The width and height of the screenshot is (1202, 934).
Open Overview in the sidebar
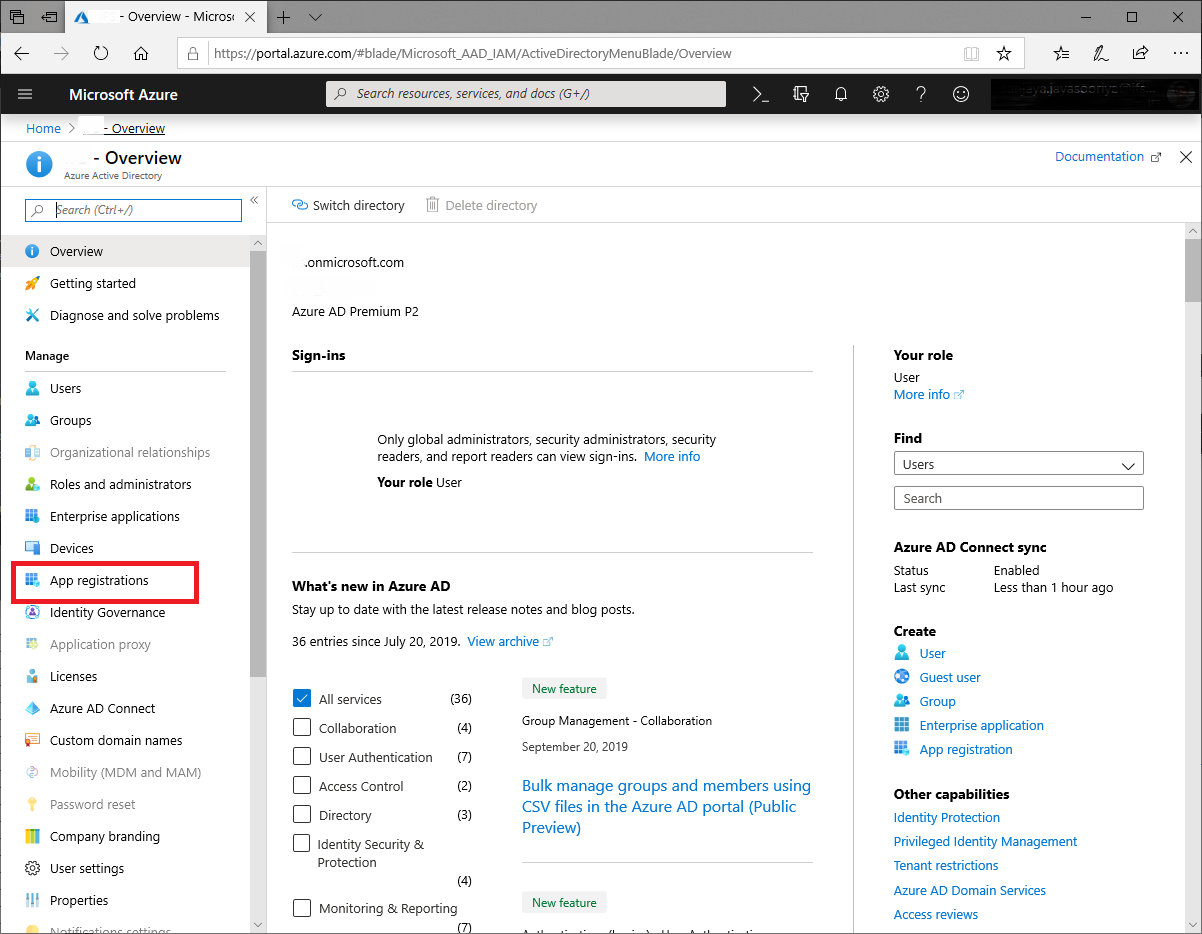[126, 251]
